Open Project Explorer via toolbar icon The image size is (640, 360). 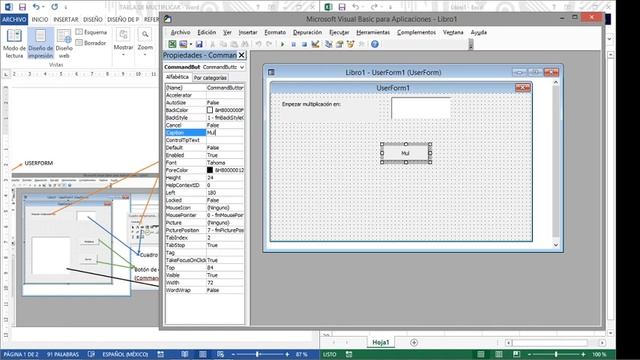(x=329, y=44)
